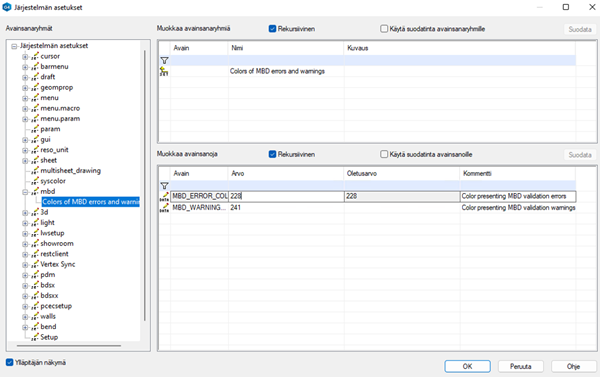This screenshot has width=600, height=377.
Task: Collapse the mbd tree node
Action: [25, 192]
